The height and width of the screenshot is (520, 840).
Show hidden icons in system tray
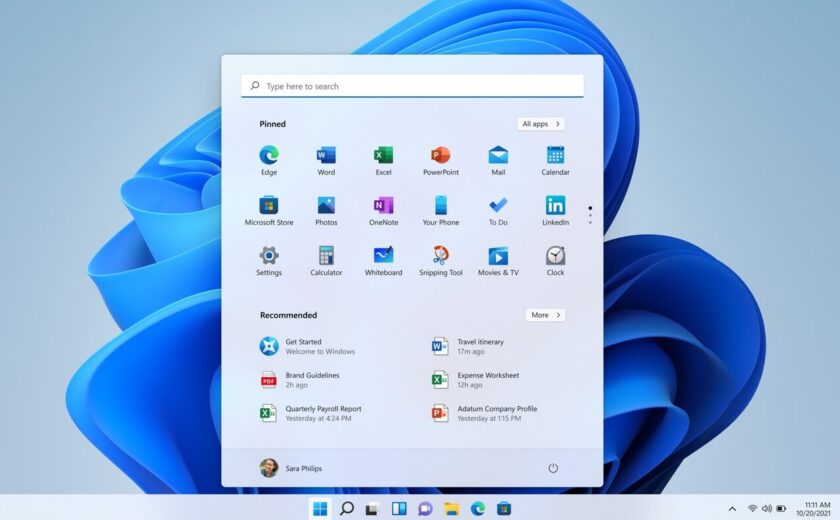tap(732, 508)
